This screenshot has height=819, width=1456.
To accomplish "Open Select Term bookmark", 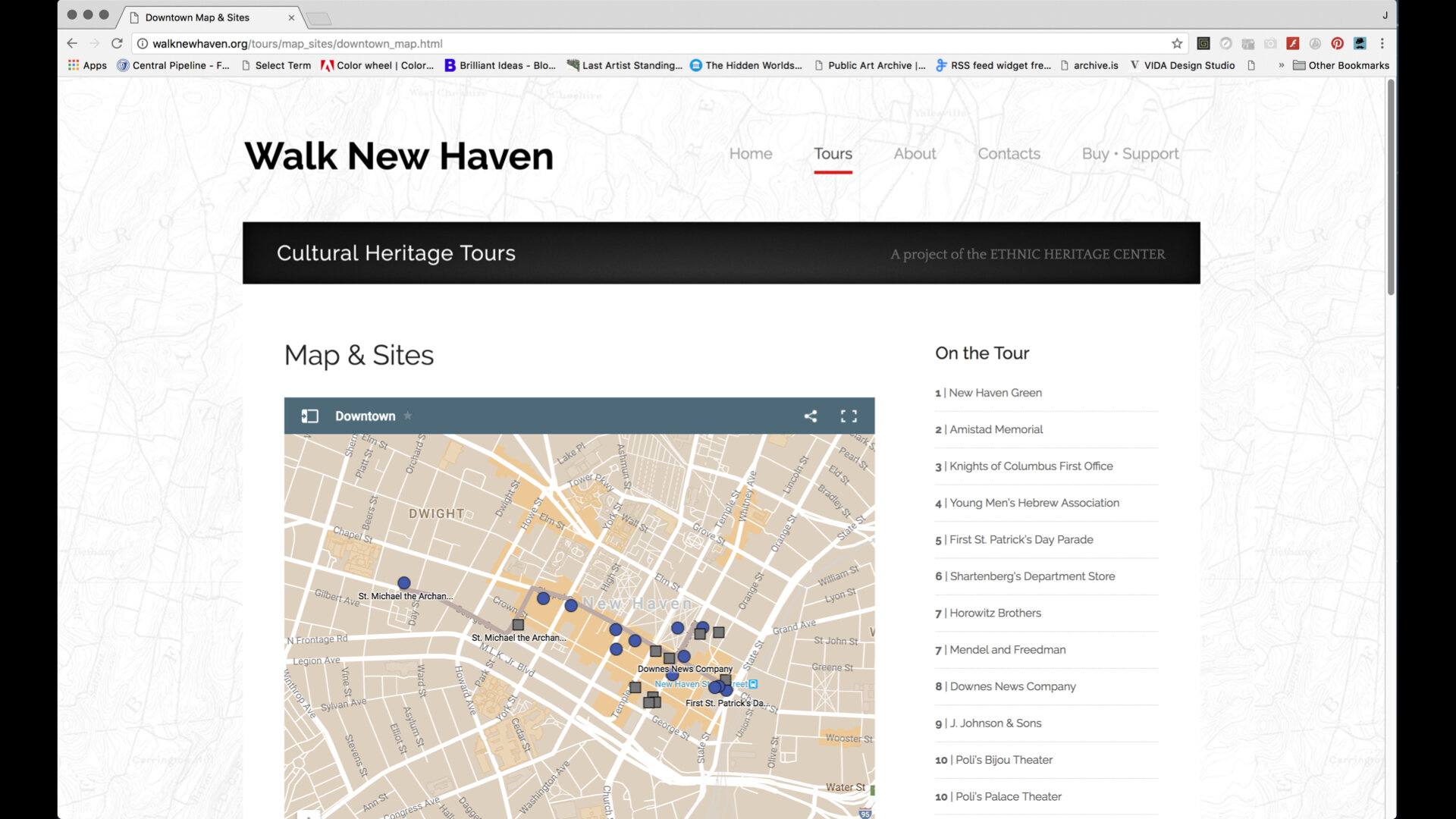I will click(276, 65).
